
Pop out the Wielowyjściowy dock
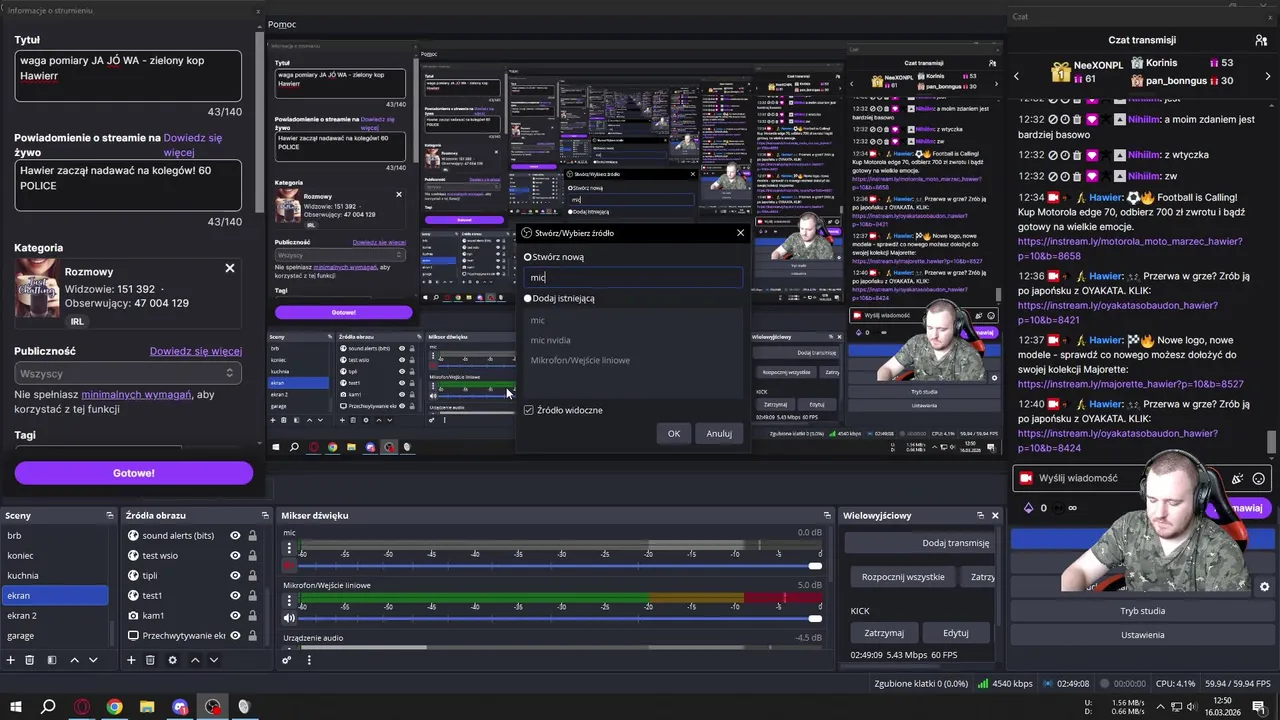click(980, 516)
